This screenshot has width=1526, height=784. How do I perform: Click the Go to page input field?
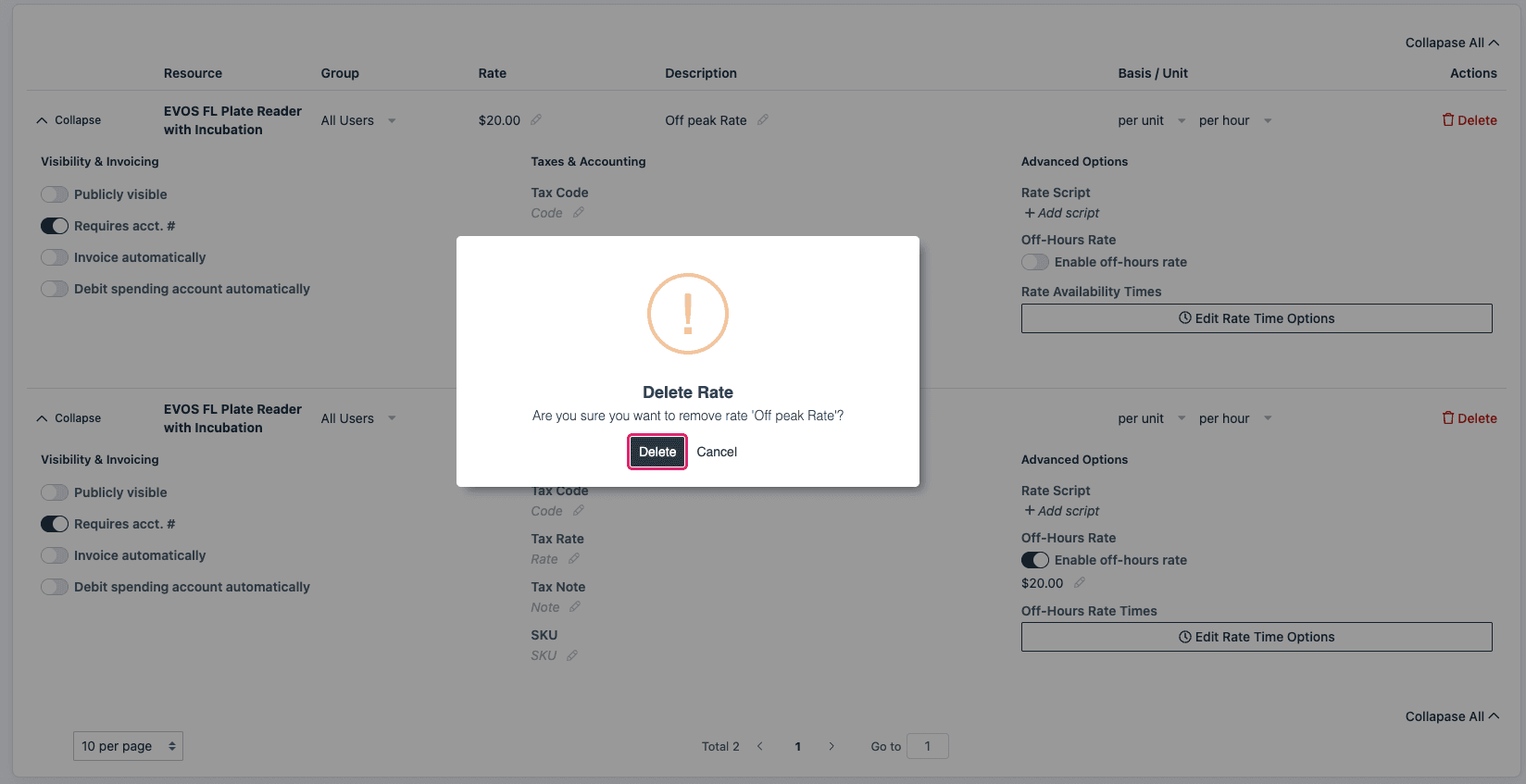(x=927, y=746)
